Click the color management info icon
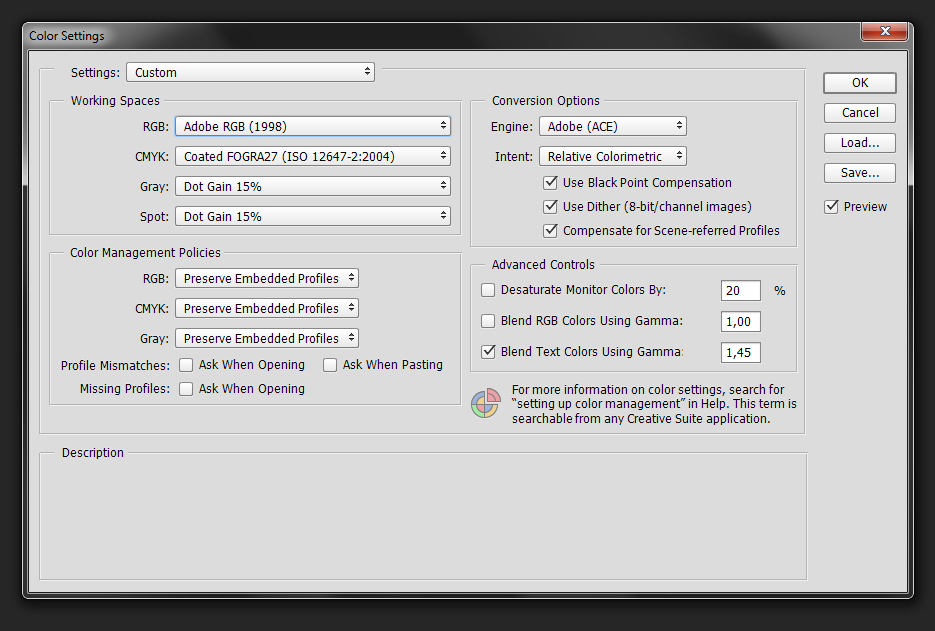Screen dimensions: 935x631 (x=485, y=404)
